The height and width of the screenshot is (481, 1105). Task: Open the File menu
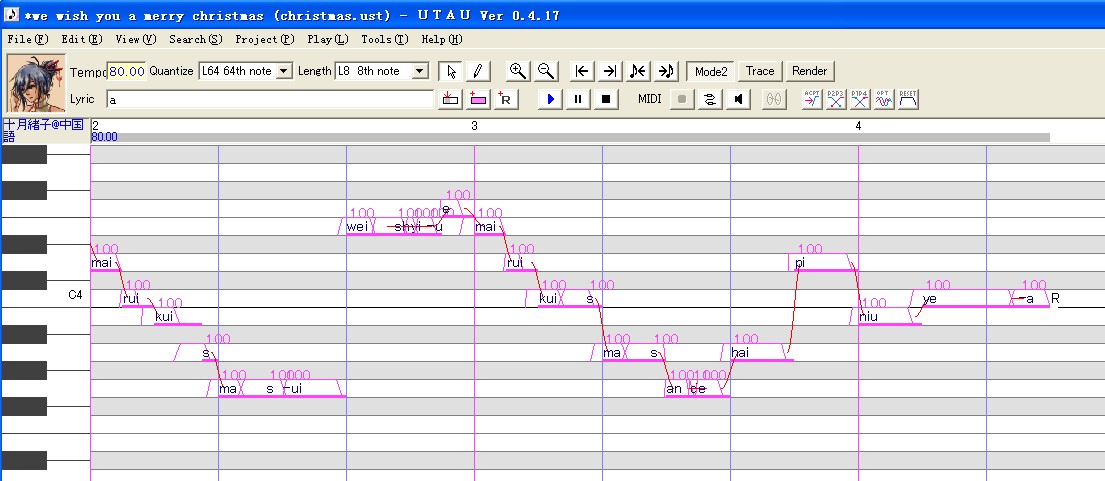point(28,39)
